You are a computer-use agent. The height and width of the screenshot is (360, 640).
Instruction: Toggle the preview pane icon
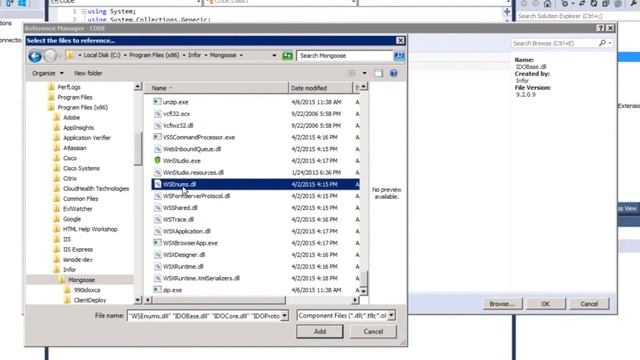click(x=378, y=73)
